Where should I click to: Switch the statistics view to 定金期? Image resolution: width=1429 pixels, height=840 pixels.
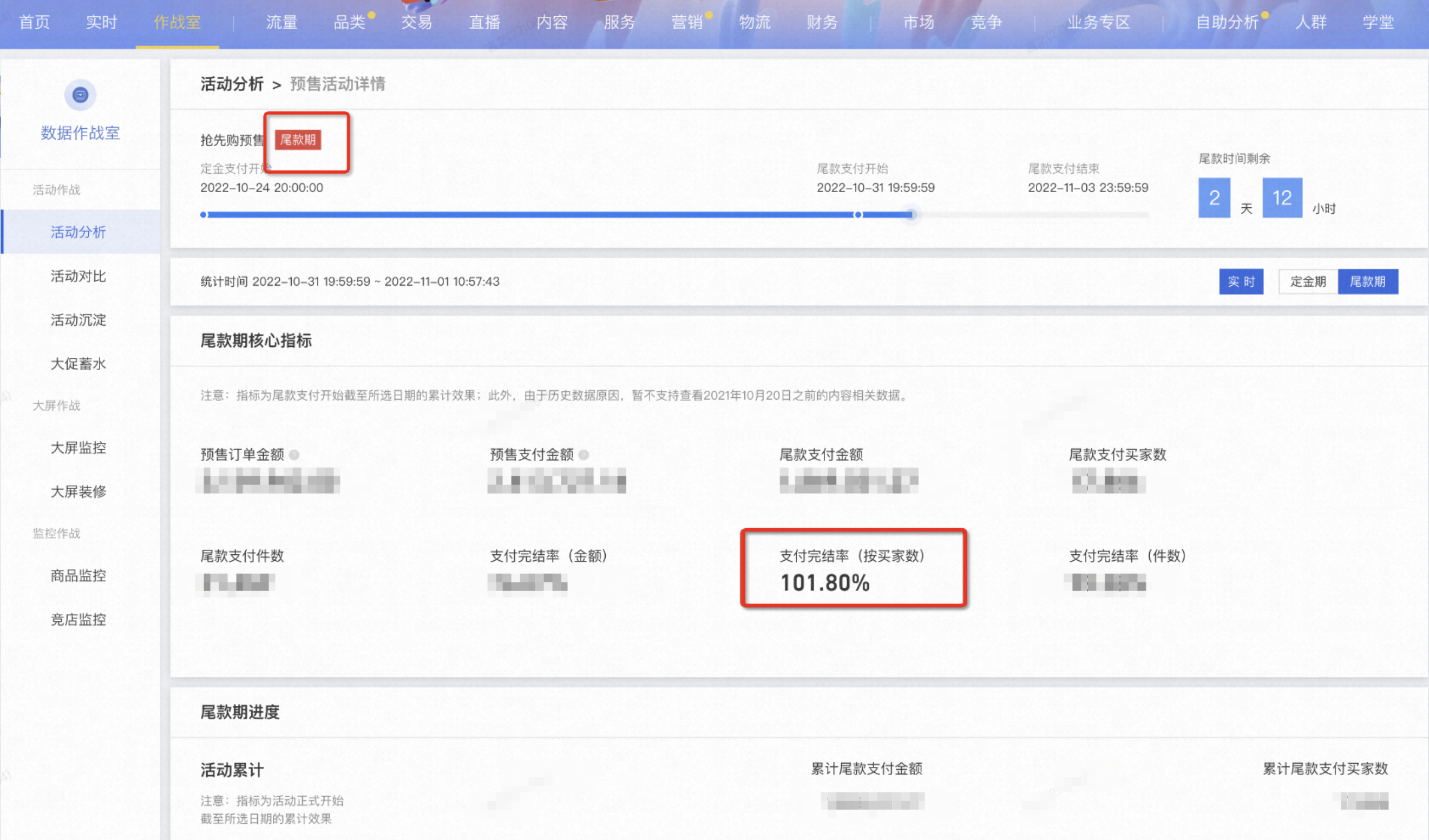point(1308,281)
